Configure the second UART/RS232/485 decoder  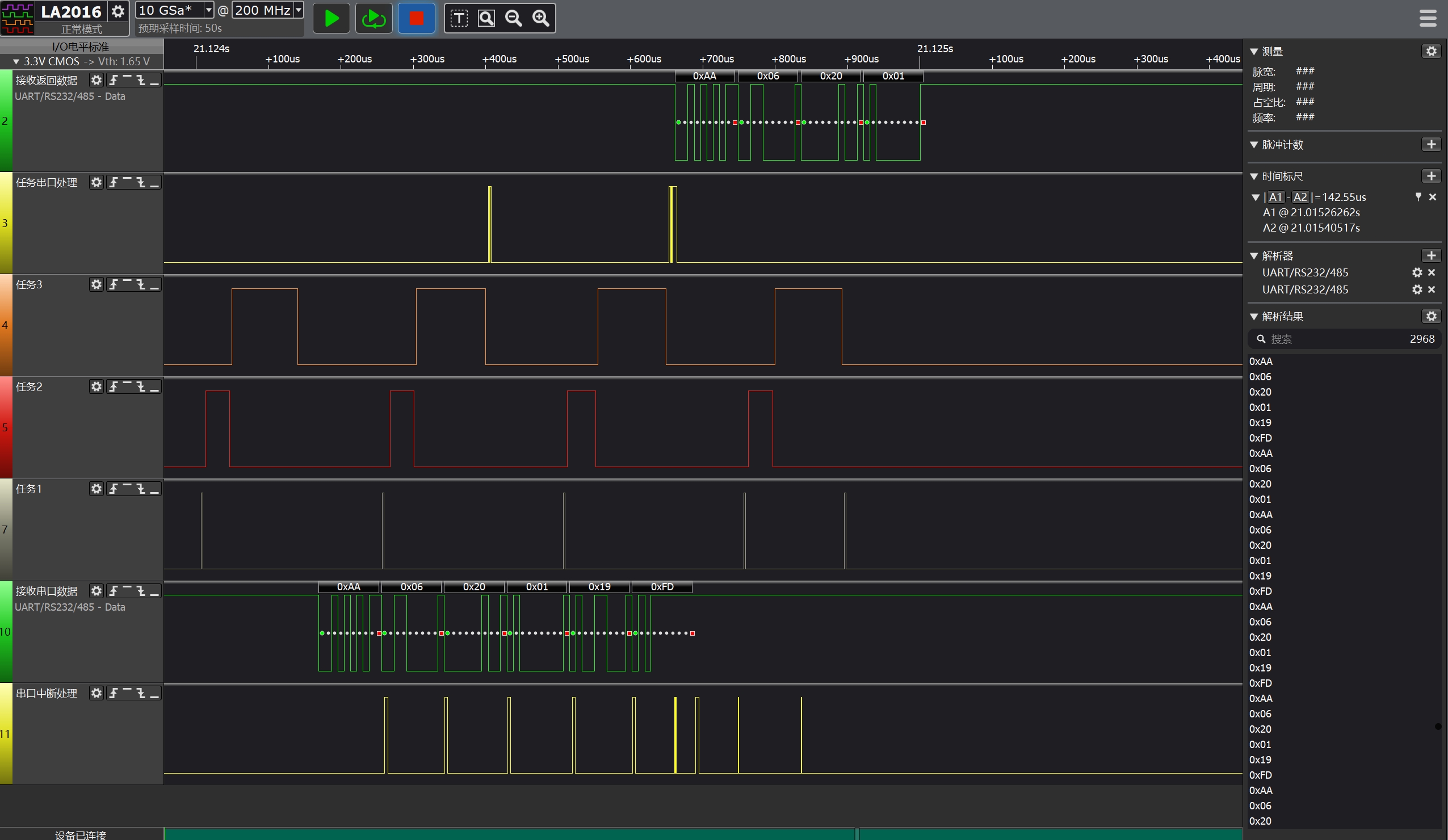click(x=1417, y=289)
